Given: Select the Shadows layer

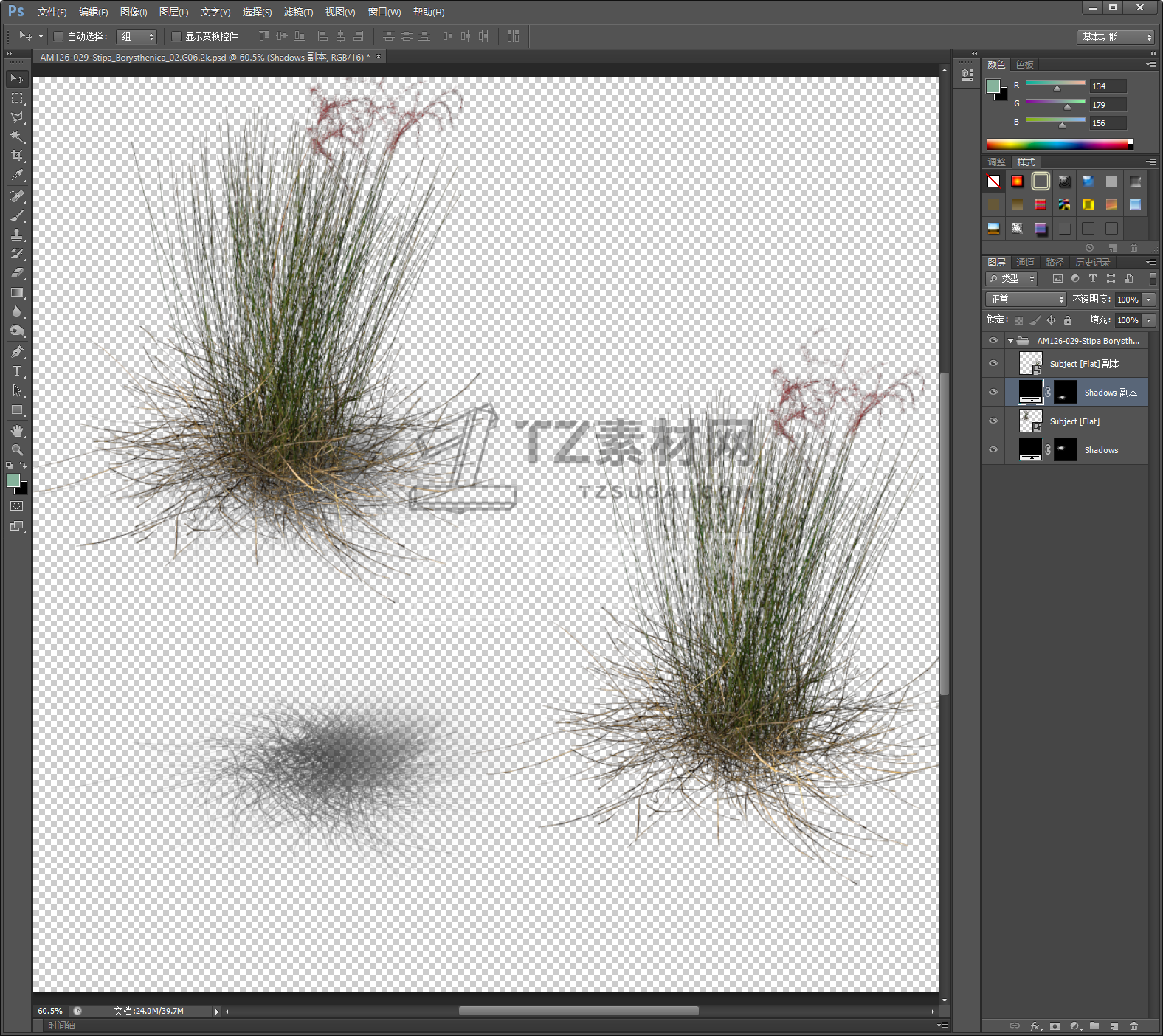Looking at the screenshot, I should coord(1101,450).
